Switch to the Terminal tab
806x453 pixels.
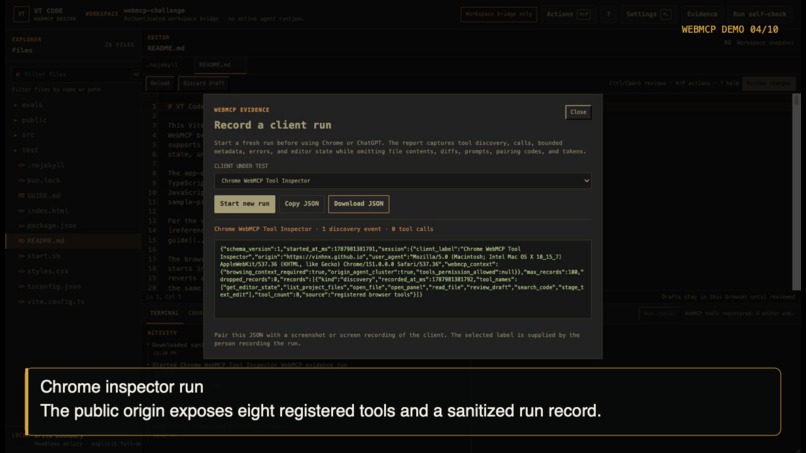(x=164, y=313)
